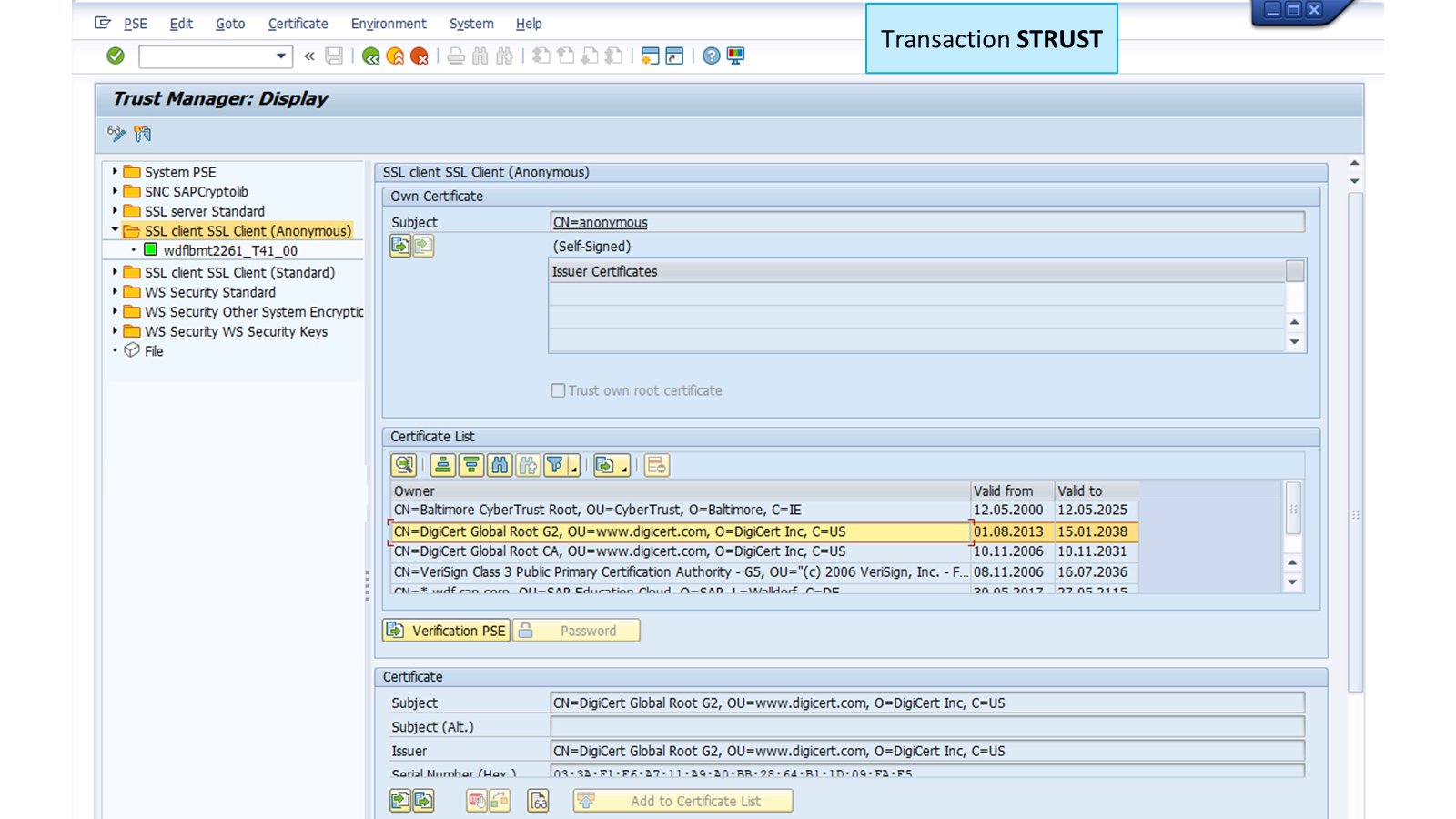The width and height of the screenshot is (1456, 819).
Task: Click the Create New Session icon
Action: tap(650, 56)
